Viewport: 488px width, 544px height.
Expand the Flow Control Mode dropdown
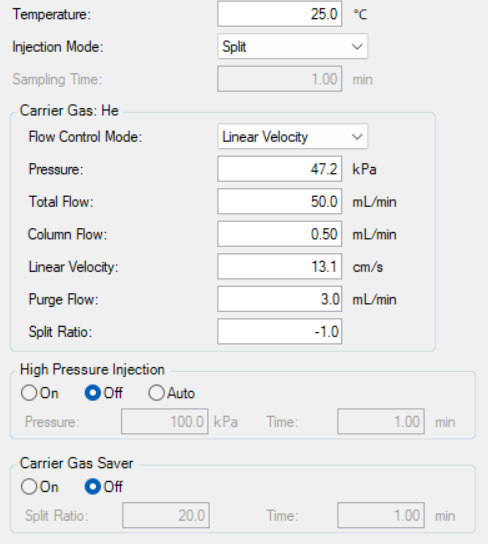292,136
